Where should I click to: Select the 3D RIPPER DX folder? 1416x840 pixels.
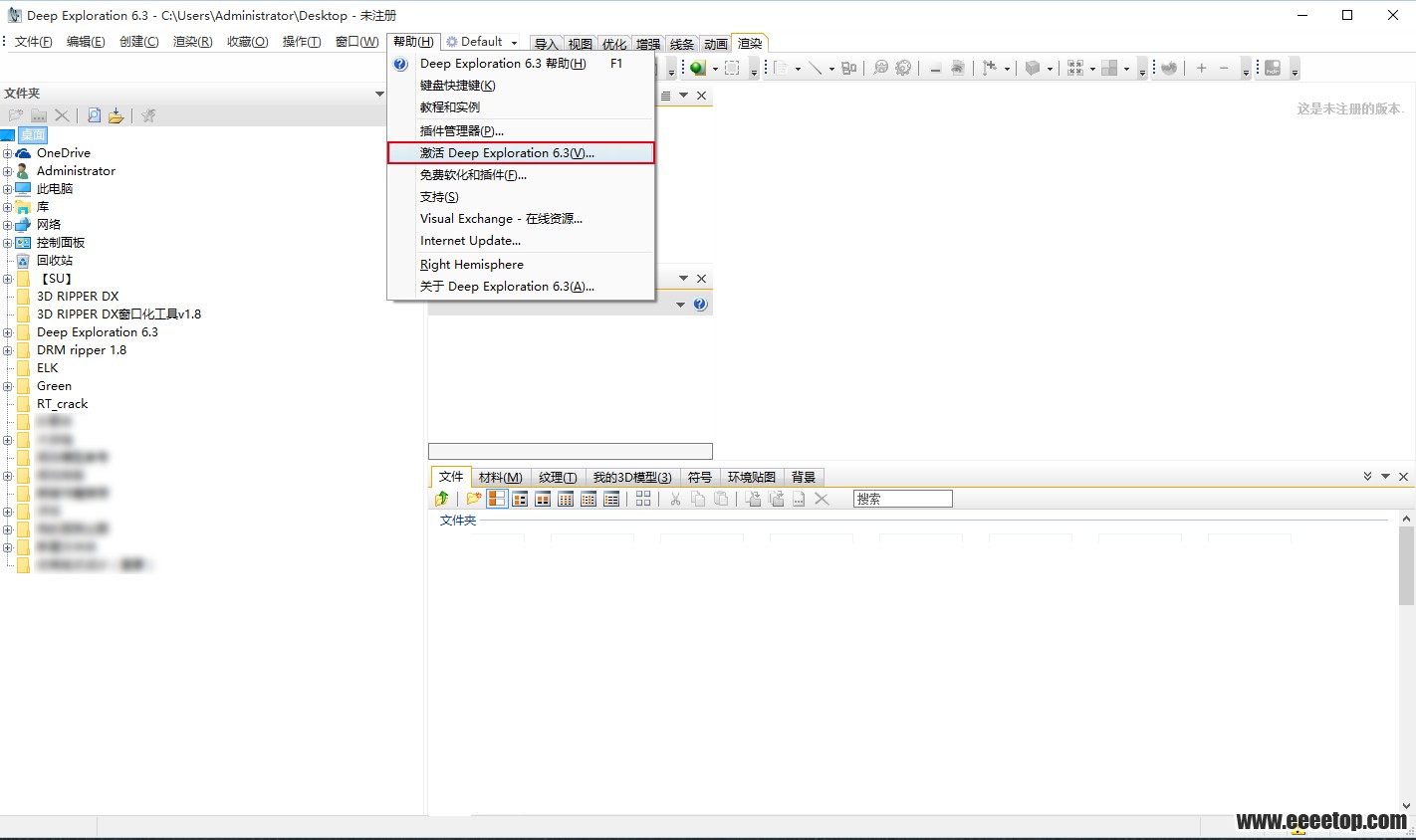(x=78, y=297)
